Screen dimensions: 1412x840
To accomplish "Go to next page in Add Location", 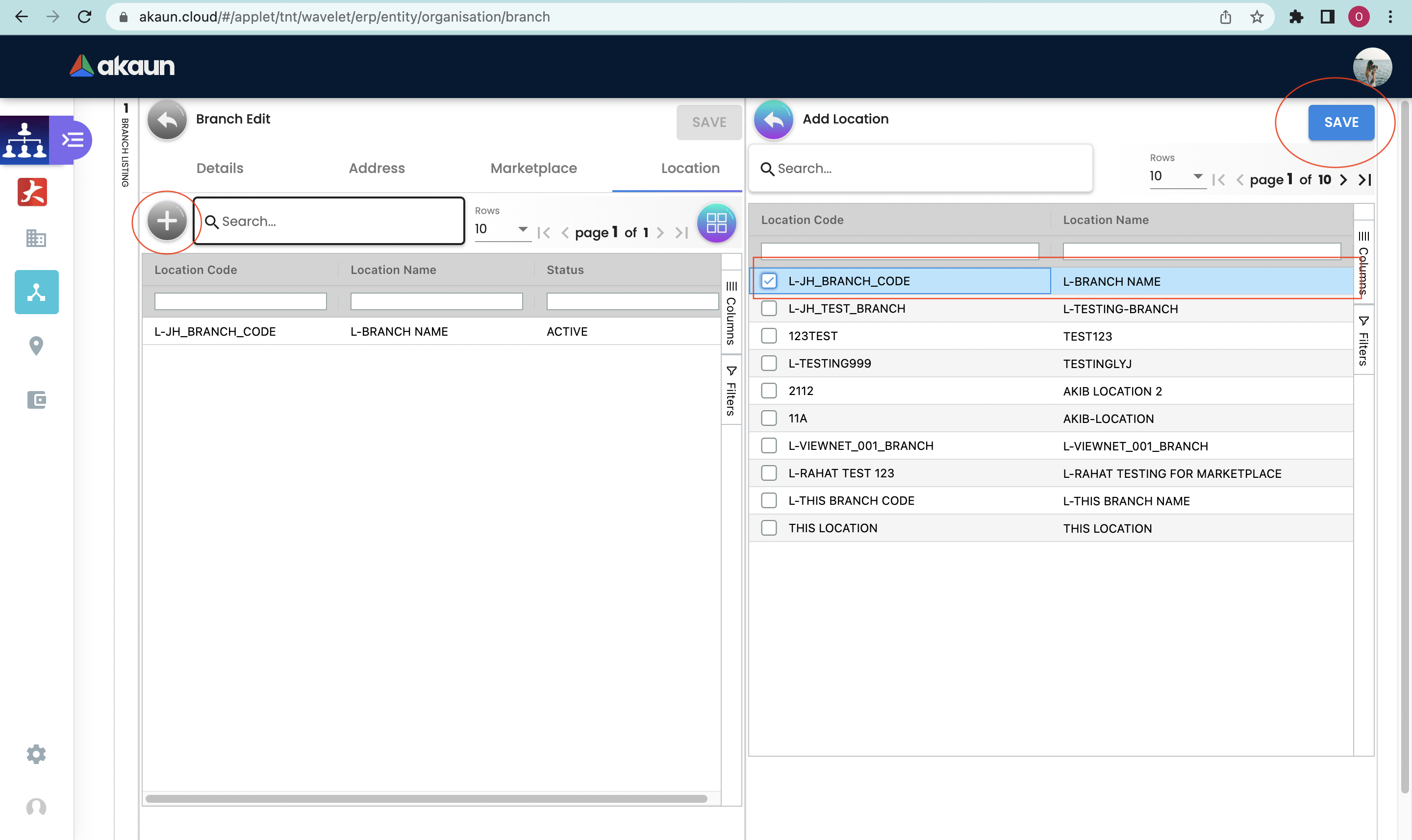I will [x=1343, y=180].
